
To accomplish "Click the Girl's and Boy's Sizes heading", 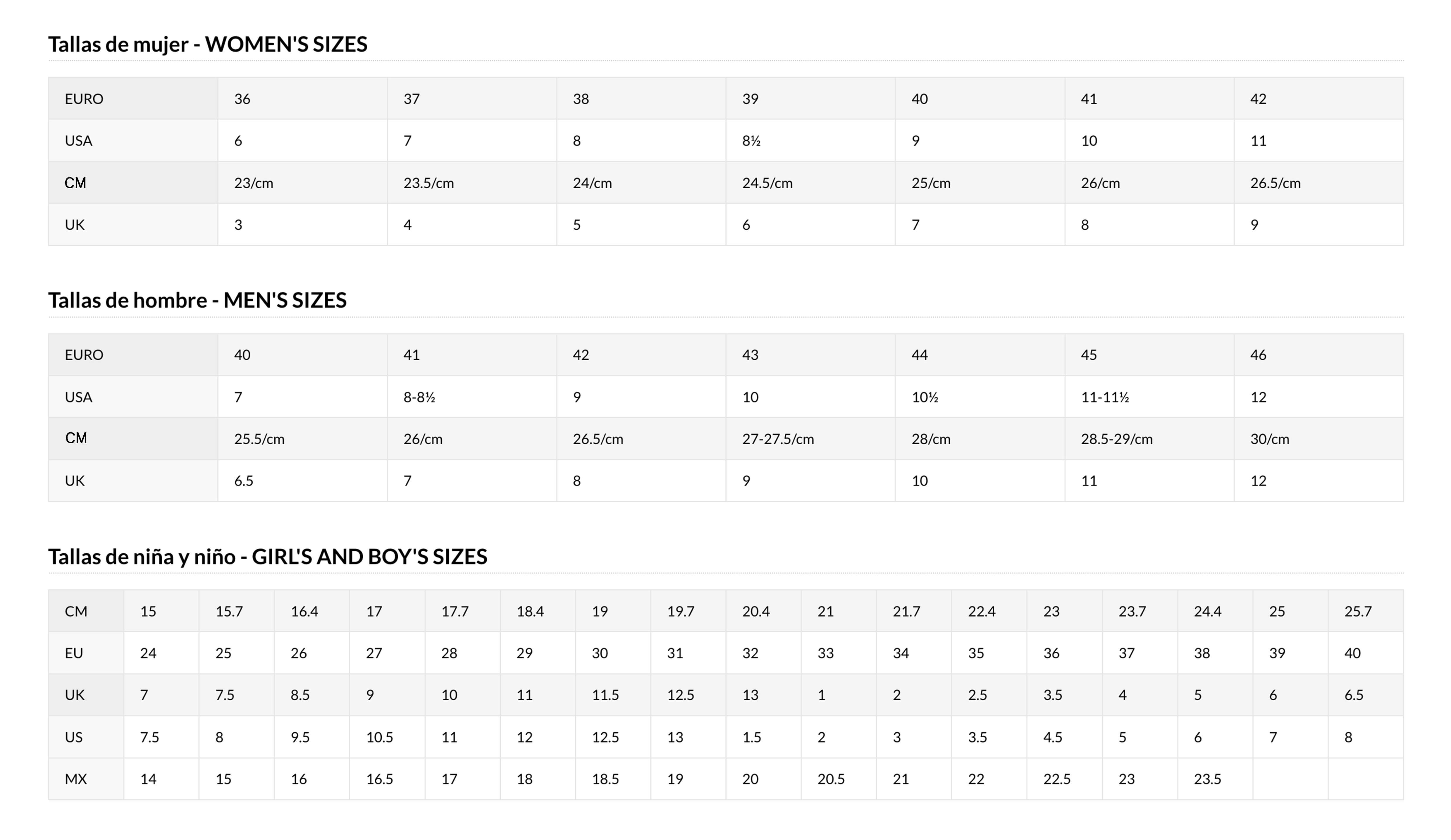I will pos(267,557).
